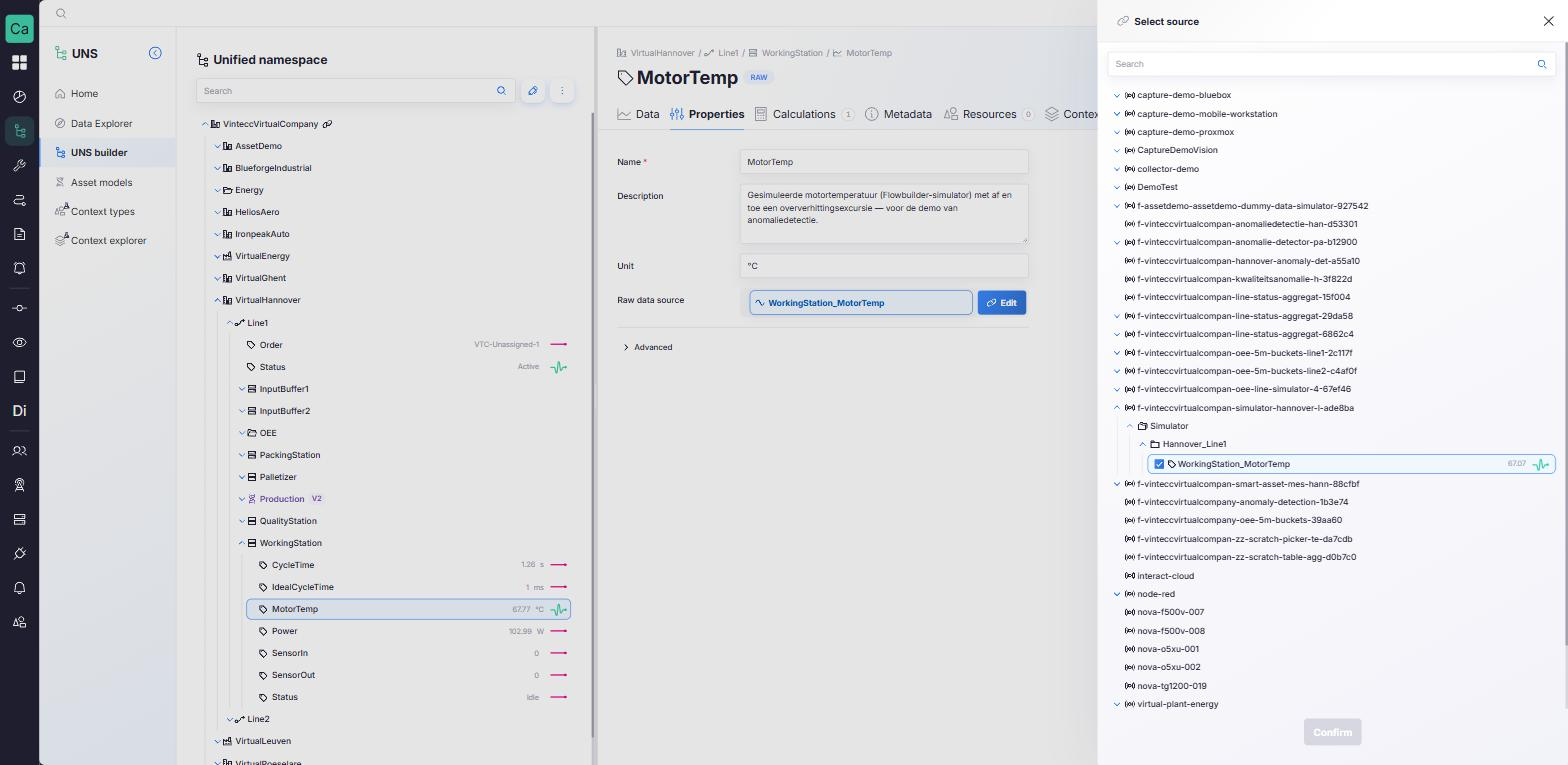This screenshot has height=765, width=1568.
Task: Click the Name input field
Action: point(884,162)
